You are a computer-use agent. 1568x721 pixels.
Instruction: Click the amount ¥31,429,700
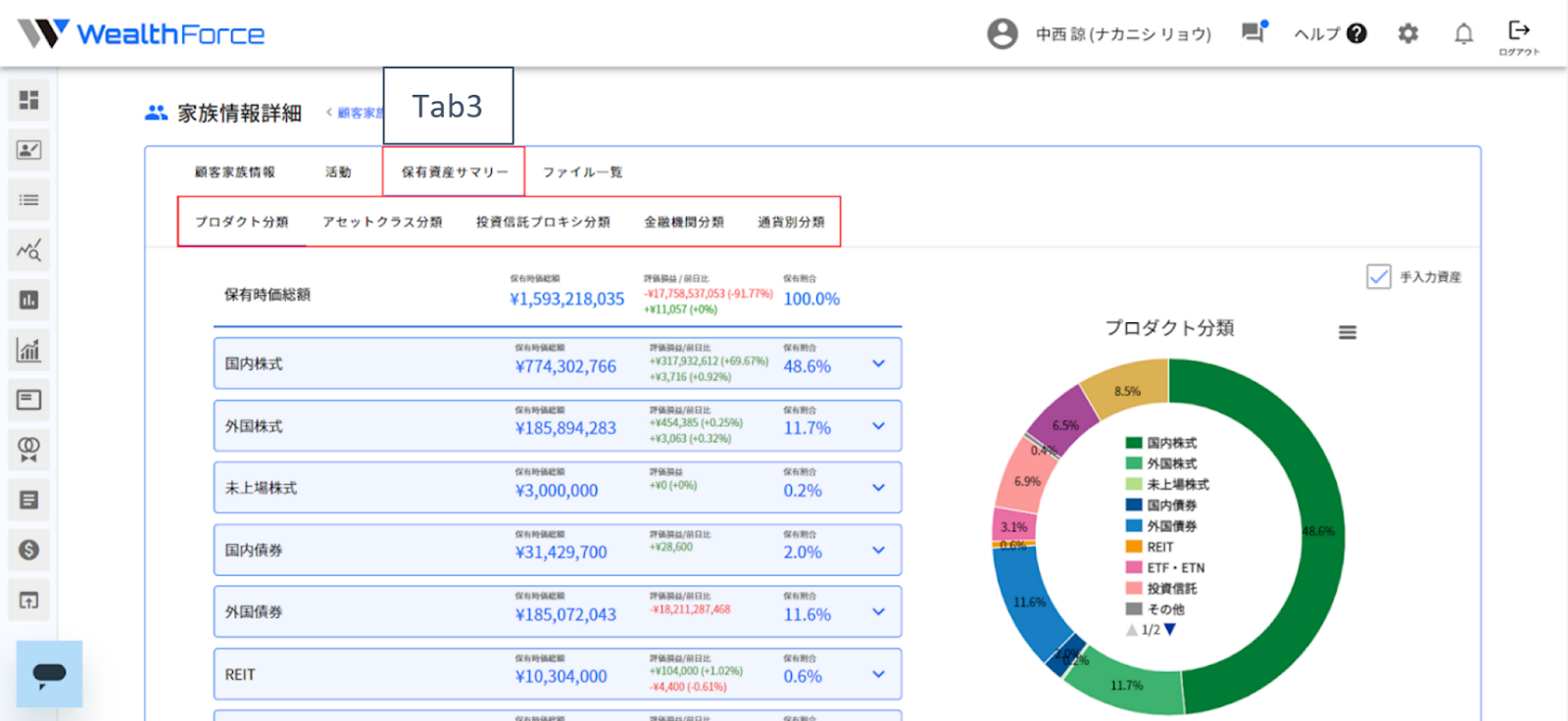pos(562,553)
